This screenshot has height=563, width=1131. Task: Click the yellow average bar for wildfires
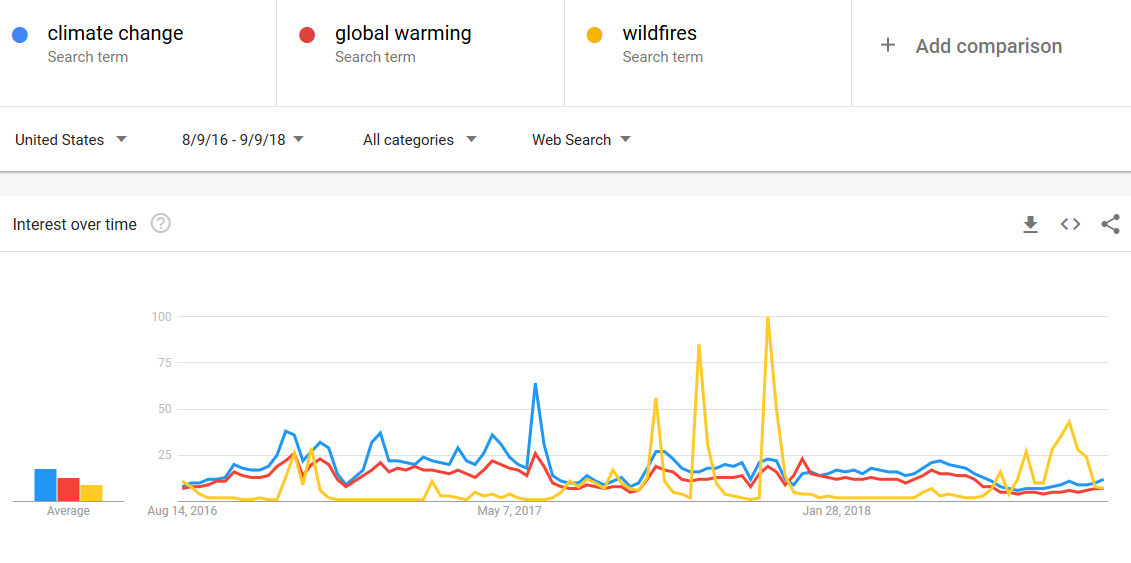(x=91, y=493)
